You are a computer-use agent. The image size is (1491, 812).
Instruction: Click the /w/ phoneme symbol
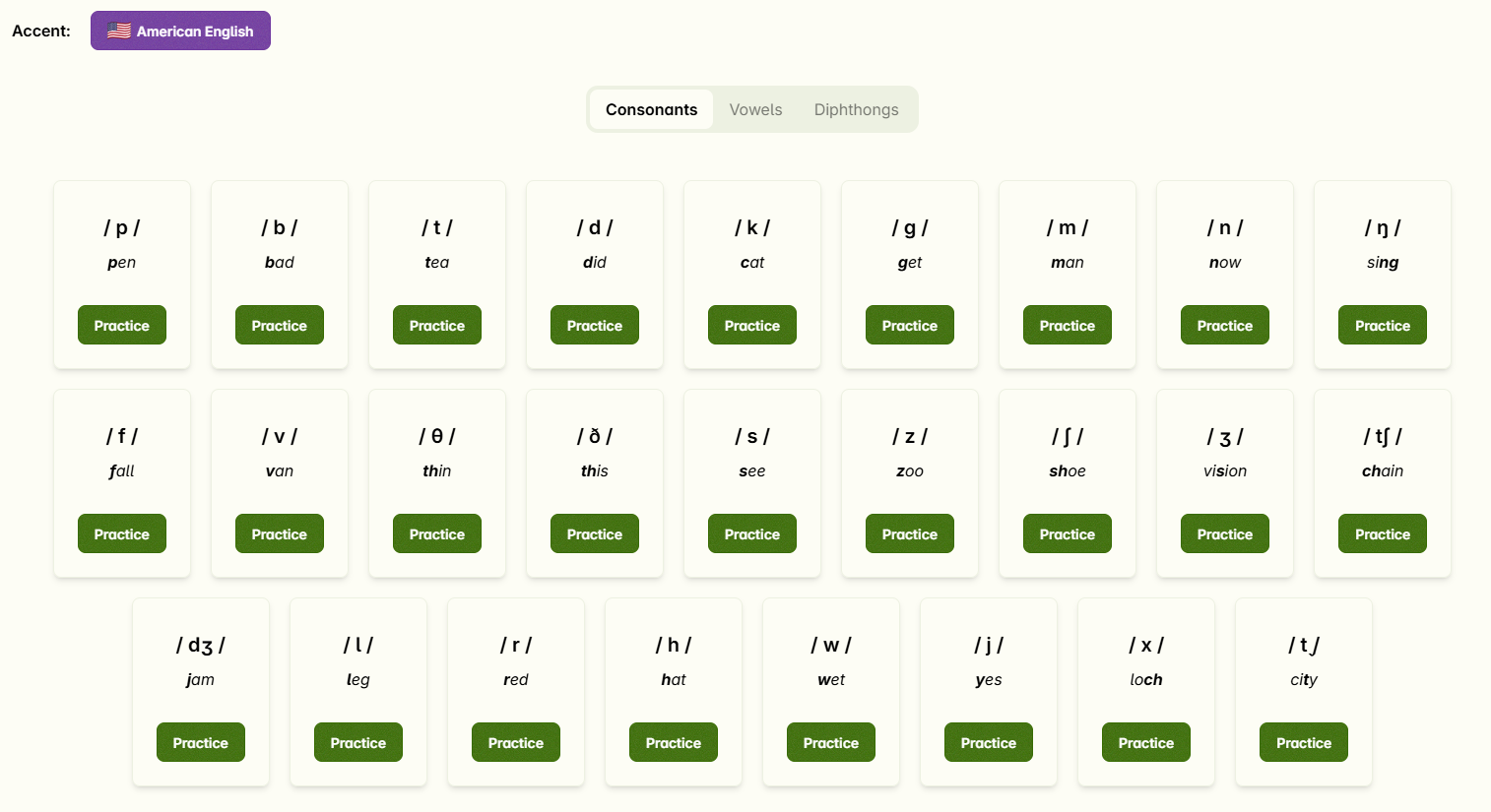[831, 645]
